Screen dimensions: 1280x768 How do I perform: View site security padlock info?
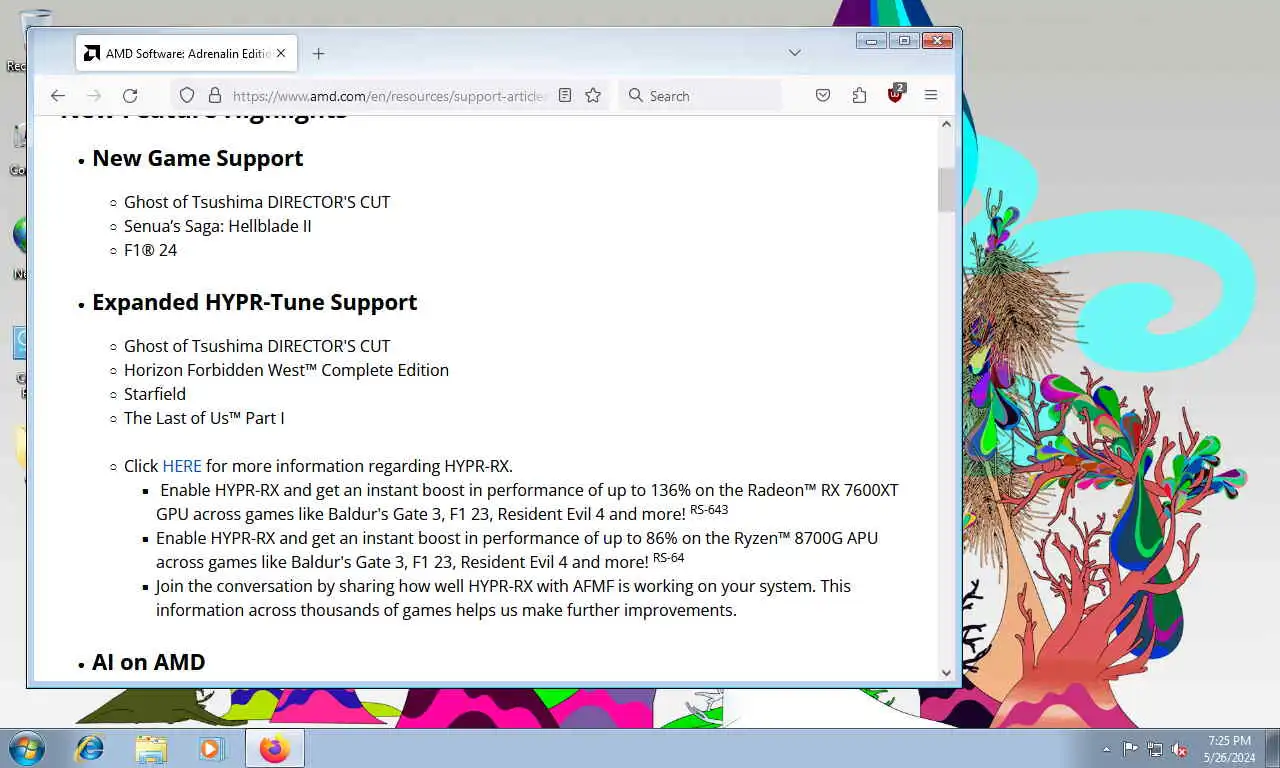click(x=214, y=96)
